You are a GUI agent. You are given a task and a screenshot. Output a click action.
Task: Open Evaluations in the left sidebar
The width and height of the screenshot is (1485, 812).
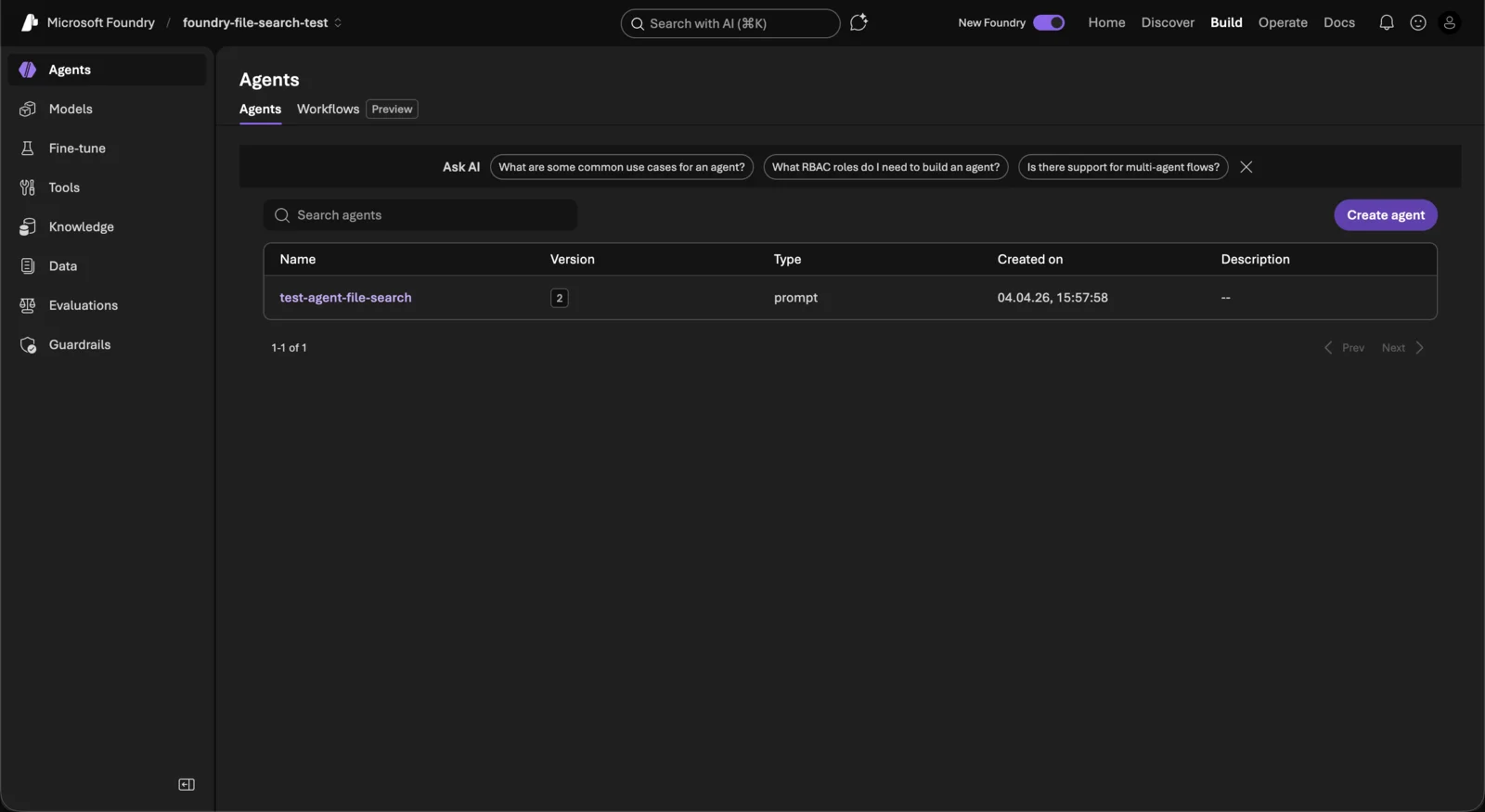pos(83,305)
